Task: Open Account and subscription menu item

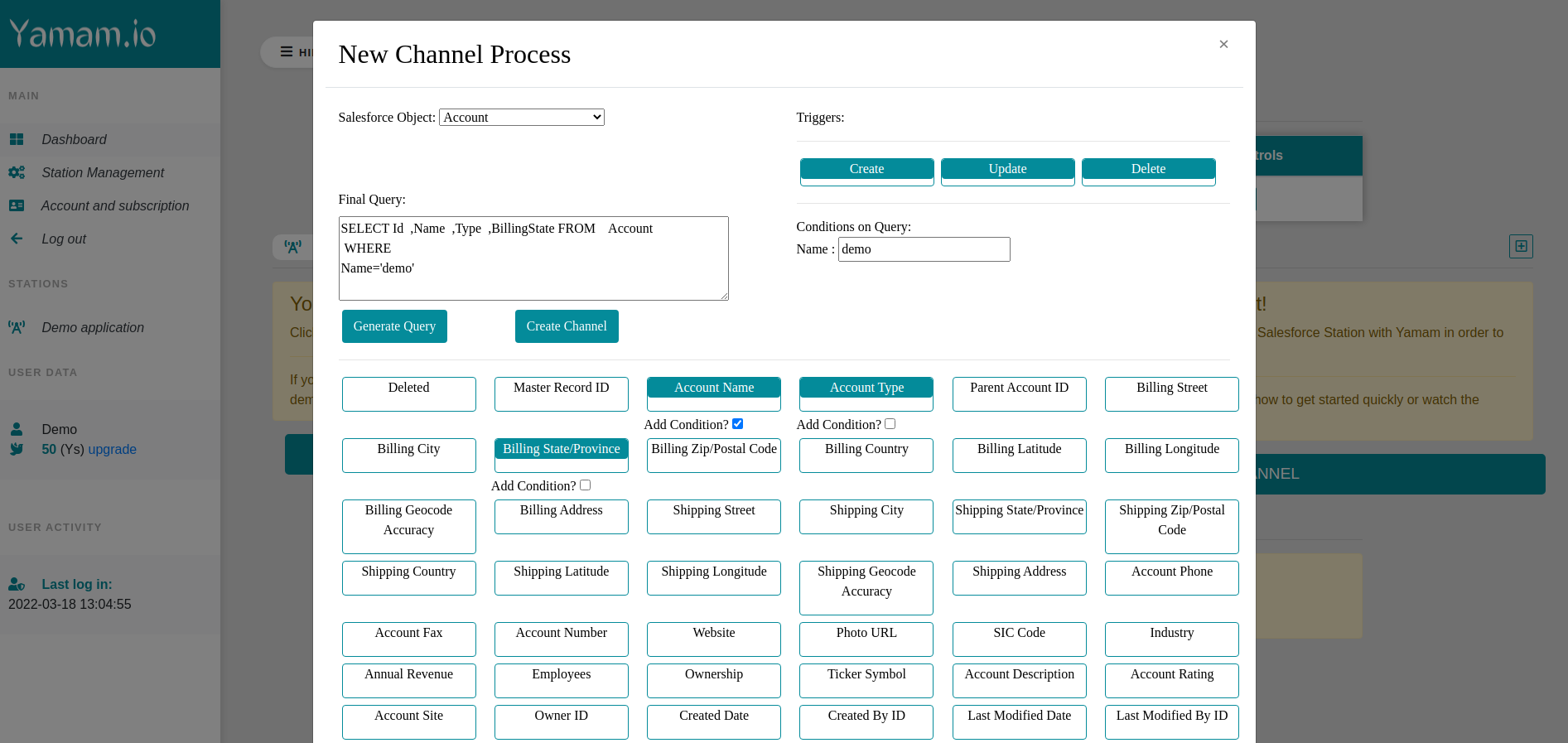Action: click(x=110, y=205)
